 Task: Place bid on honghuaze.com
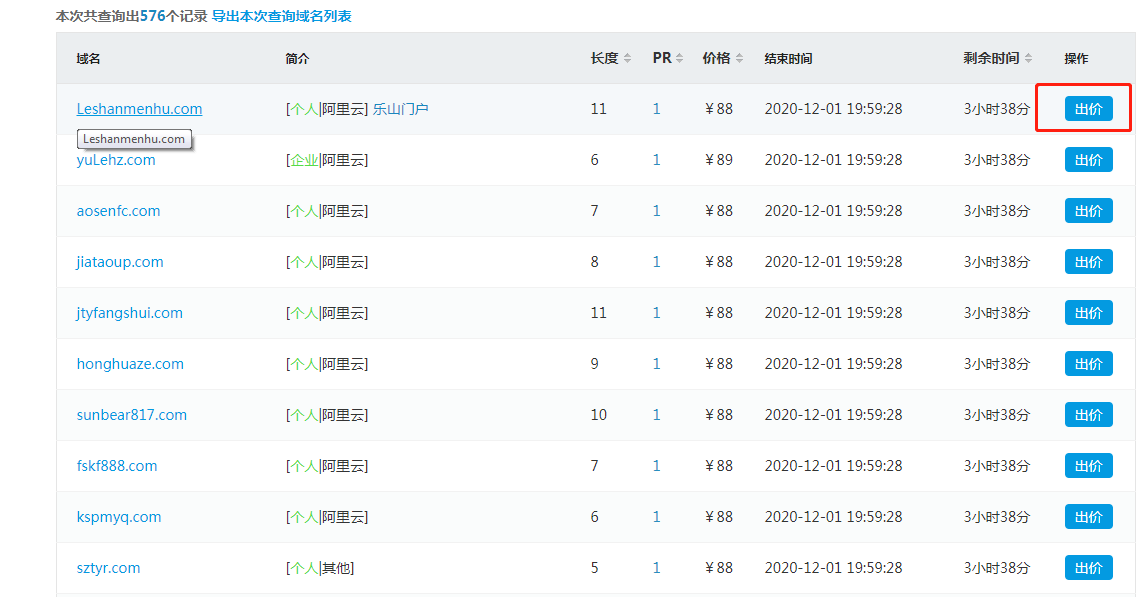(1088, 364)
